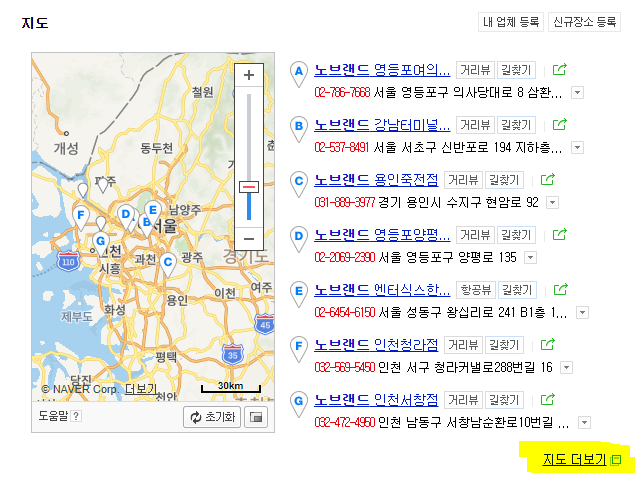The height and width of the screenshot is (483, 640).
Task: Click list pin icon B
Action: tap(298, 128)
